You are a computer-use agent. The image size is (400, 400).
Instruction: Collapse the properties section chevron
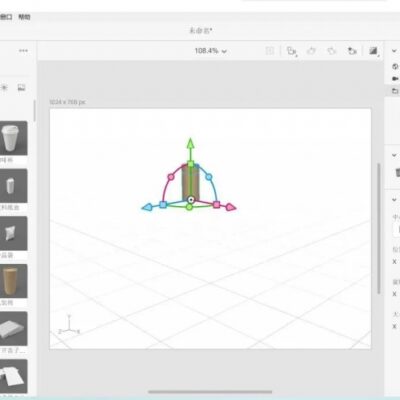(x=394, y=200)
